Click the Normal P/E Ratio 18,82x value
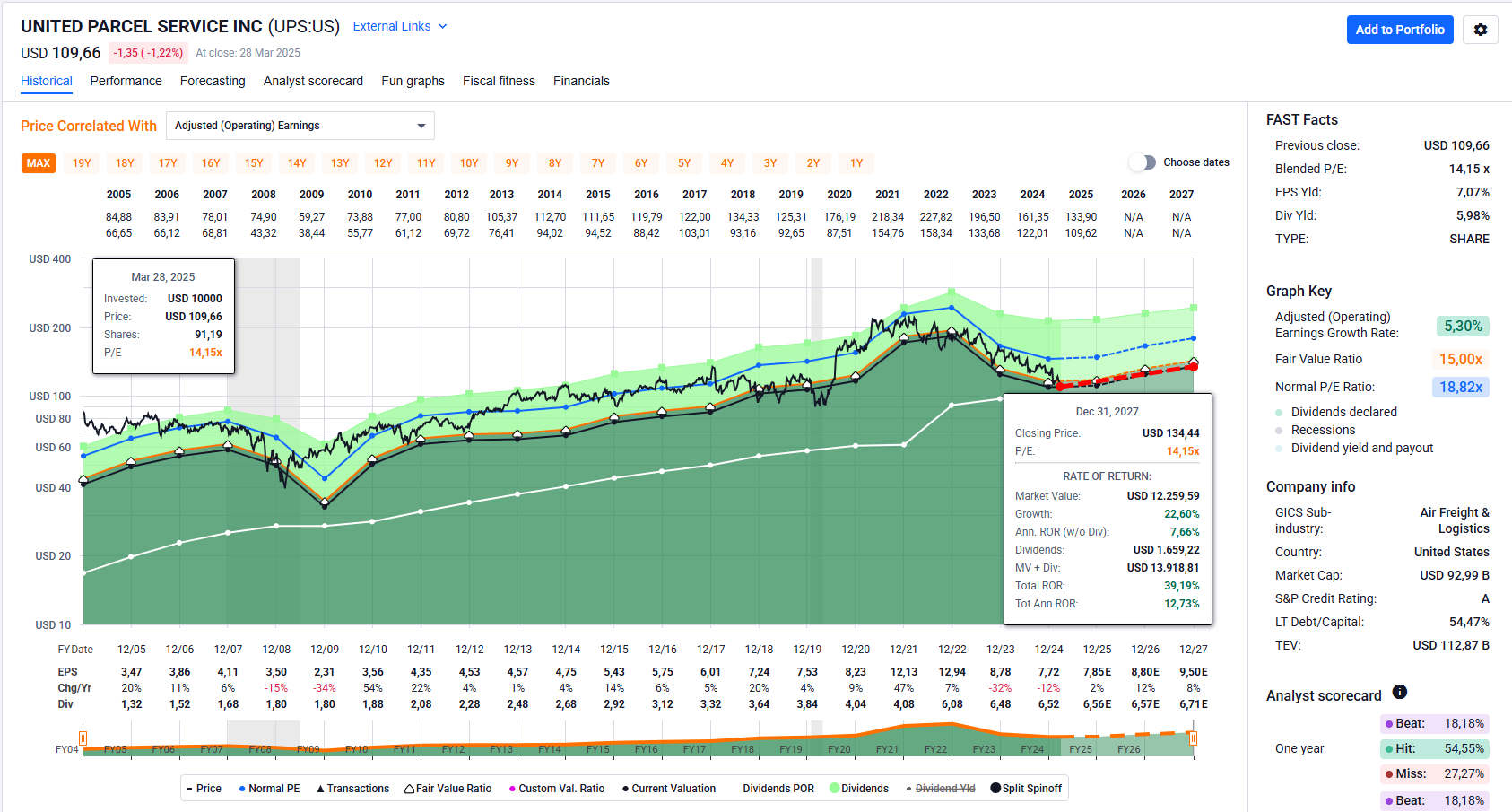 click(1460, 387)
